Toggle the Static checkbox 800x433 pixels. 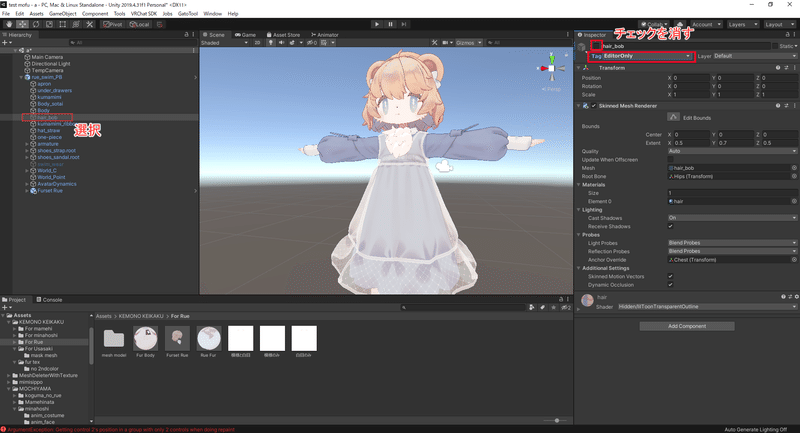tap(775, 46)
